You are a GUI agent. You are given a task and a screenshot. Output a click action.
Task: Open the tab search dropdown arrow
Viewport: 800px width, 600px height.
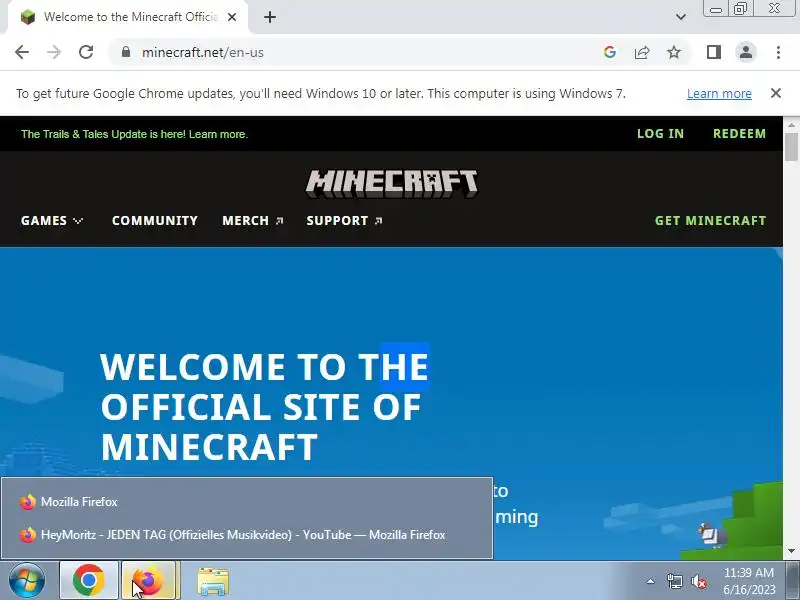coord(681,17)
